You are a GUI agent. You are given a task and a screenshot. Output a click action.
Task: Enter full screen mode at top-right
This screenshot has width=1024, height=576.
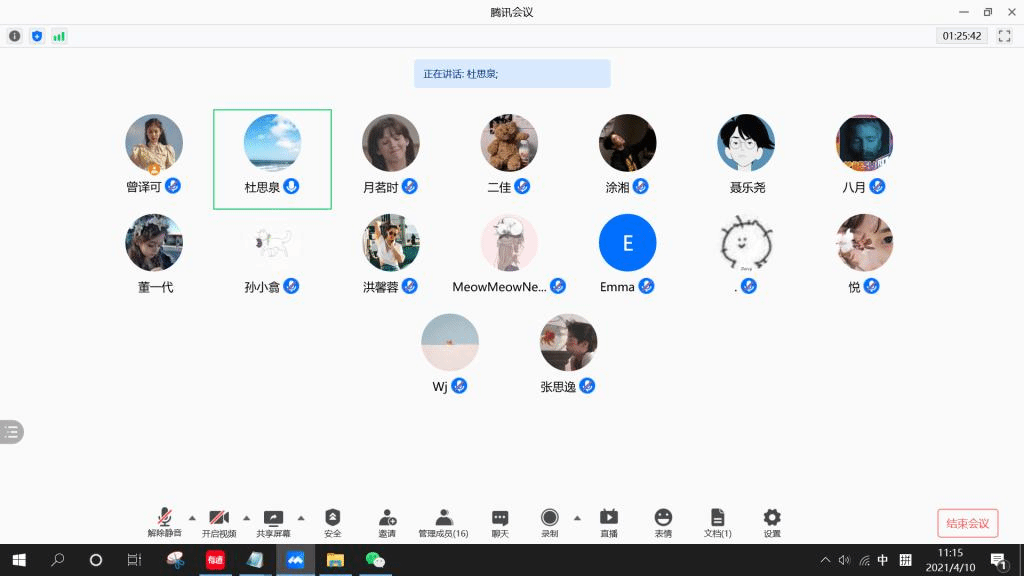1005,36
